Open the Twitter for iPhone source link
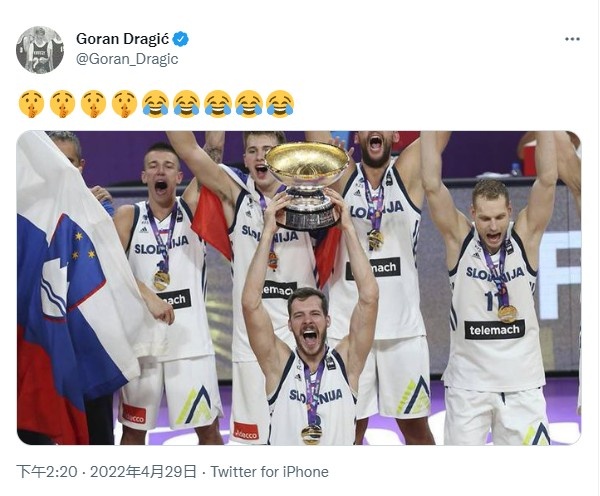Screen dimensions: 600x496 click(x=269, y=472)
